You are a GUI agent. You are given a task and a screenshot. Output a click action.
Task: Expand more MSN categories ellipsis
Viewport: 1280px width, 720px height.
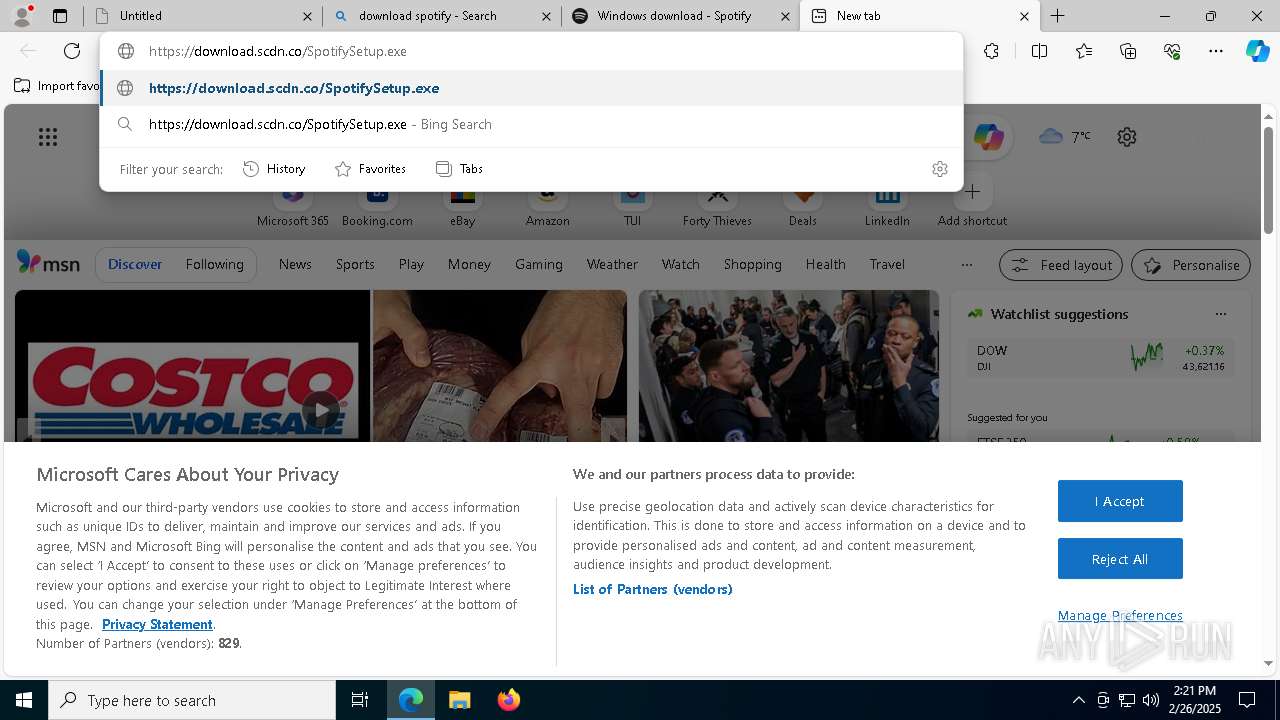click(966, 264)
